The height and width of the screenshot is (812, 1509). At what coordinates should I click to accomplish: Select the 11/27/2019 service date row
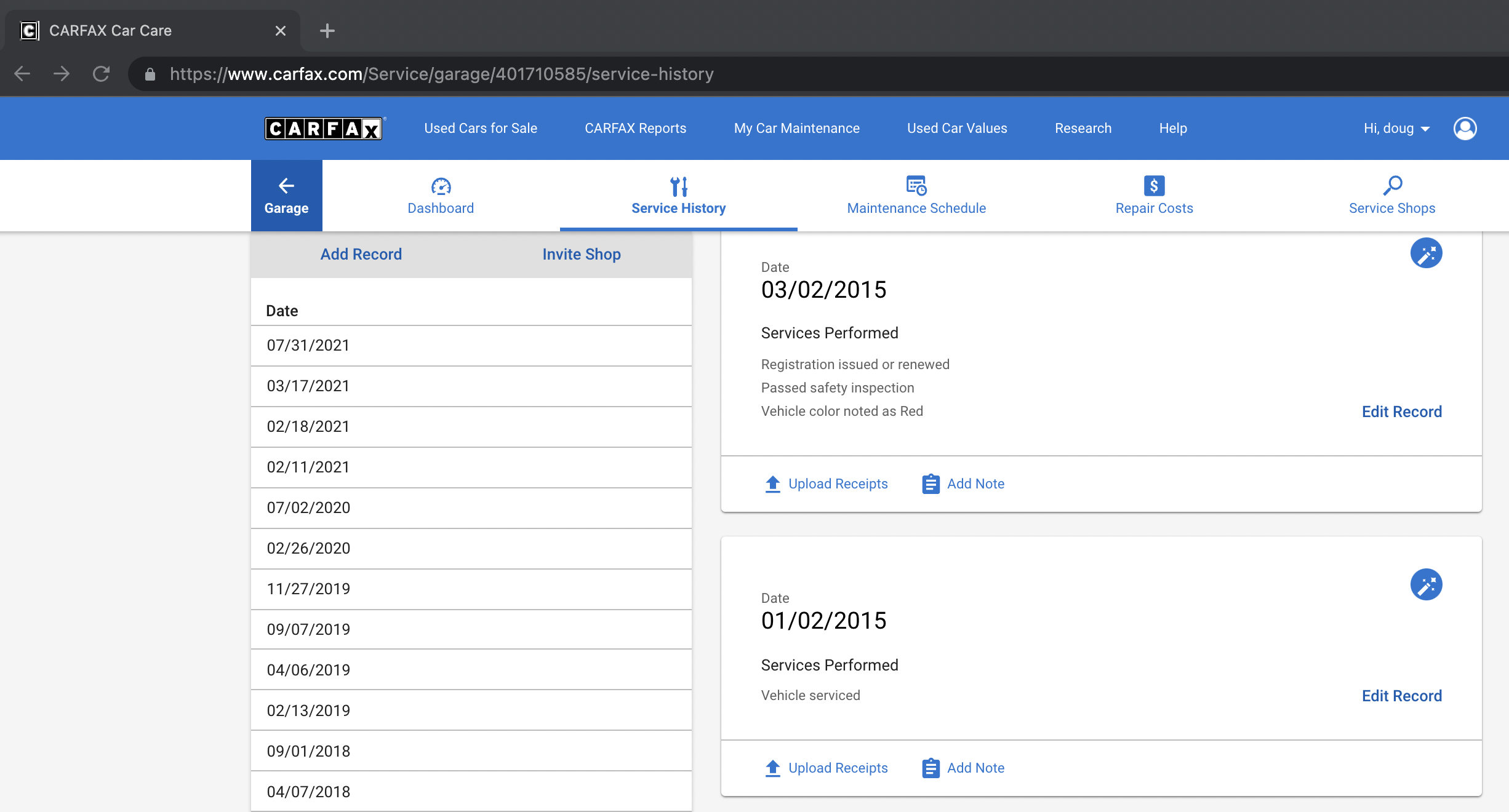(x=471, y=589)
